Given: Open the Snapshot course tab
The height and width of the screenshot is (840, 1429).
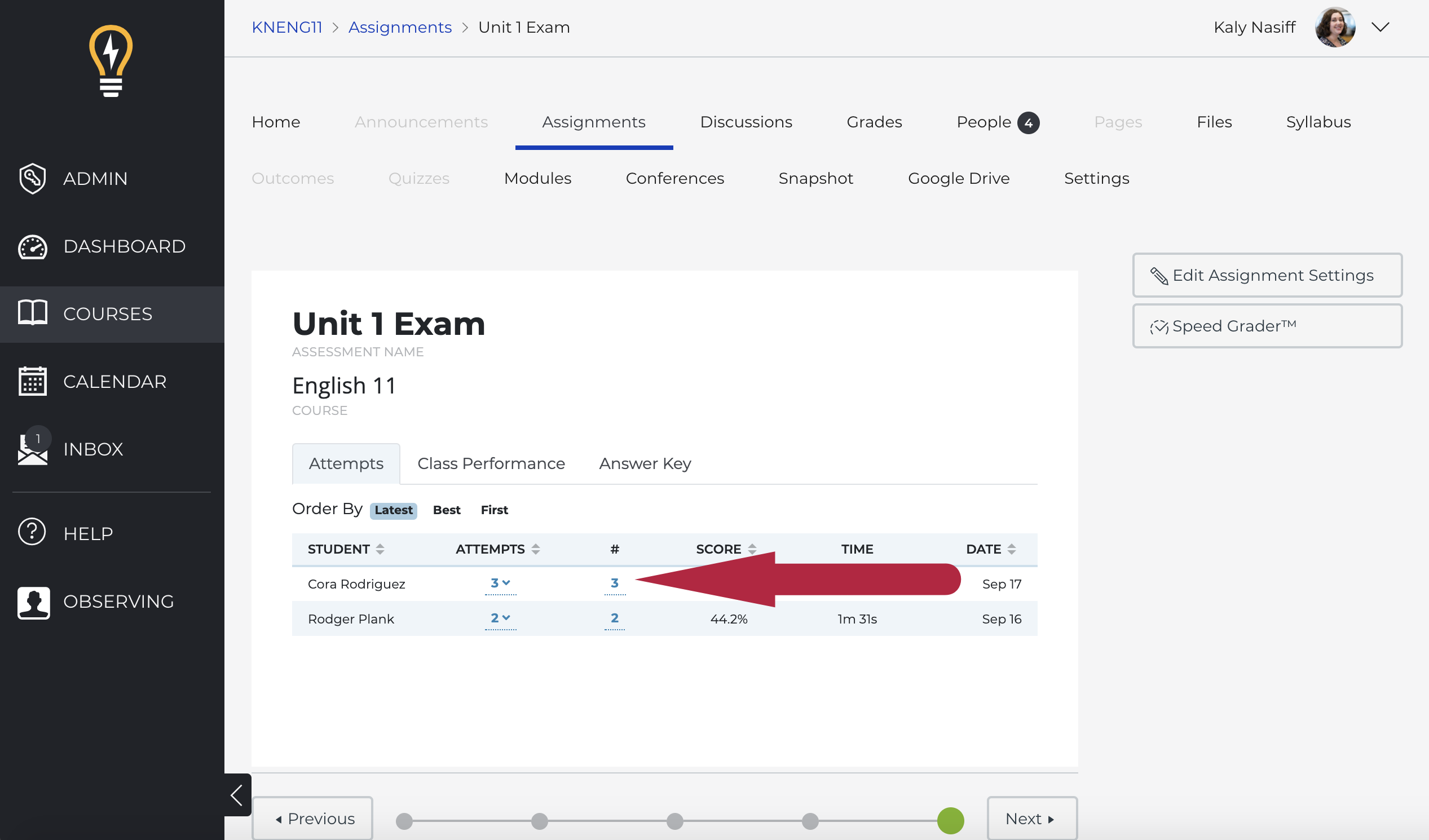Looking at the screenshot, I should pos(816,178).
